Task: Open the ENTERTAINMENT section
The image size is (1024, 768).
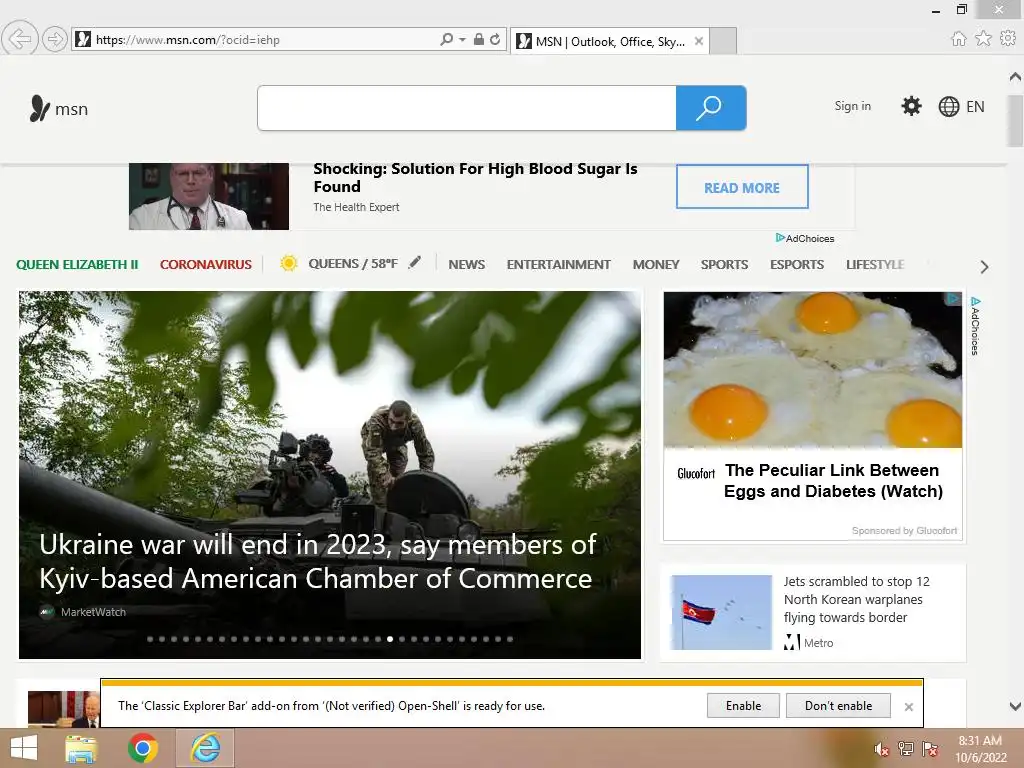Action: pos(558,264)
